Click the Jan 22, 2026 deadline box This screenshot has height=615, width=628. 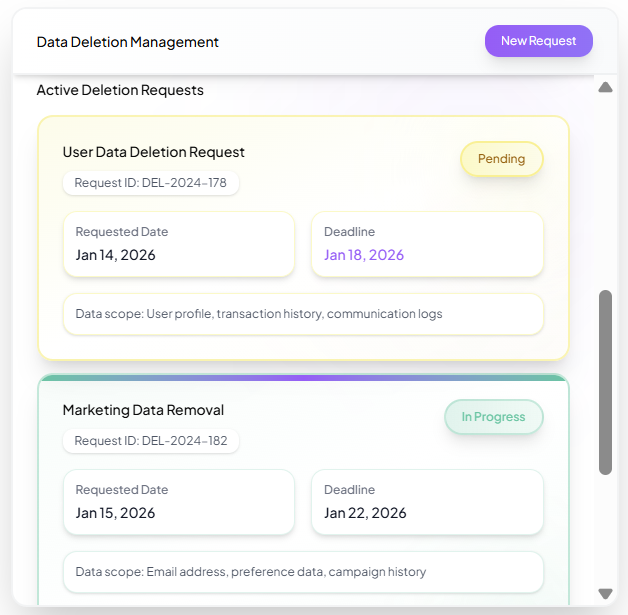click(427, 502)
